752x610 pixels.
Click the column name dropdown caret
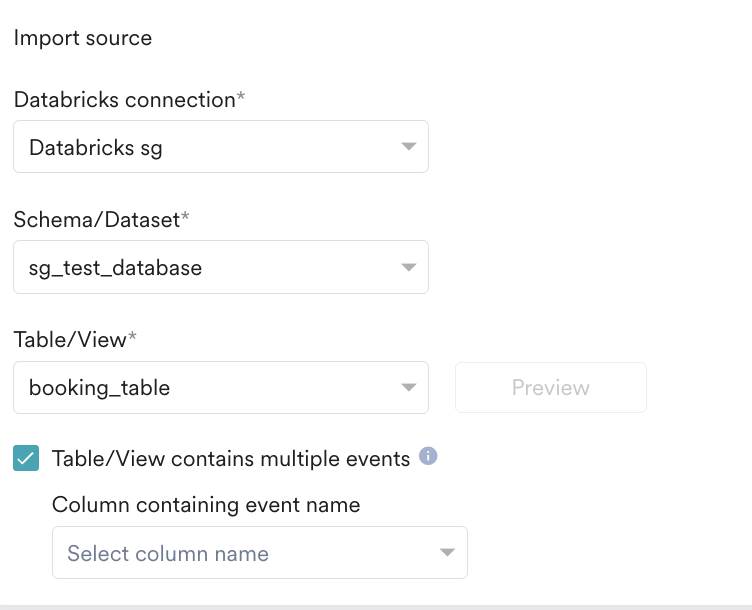pyautogui.click(x=446, y=553)
